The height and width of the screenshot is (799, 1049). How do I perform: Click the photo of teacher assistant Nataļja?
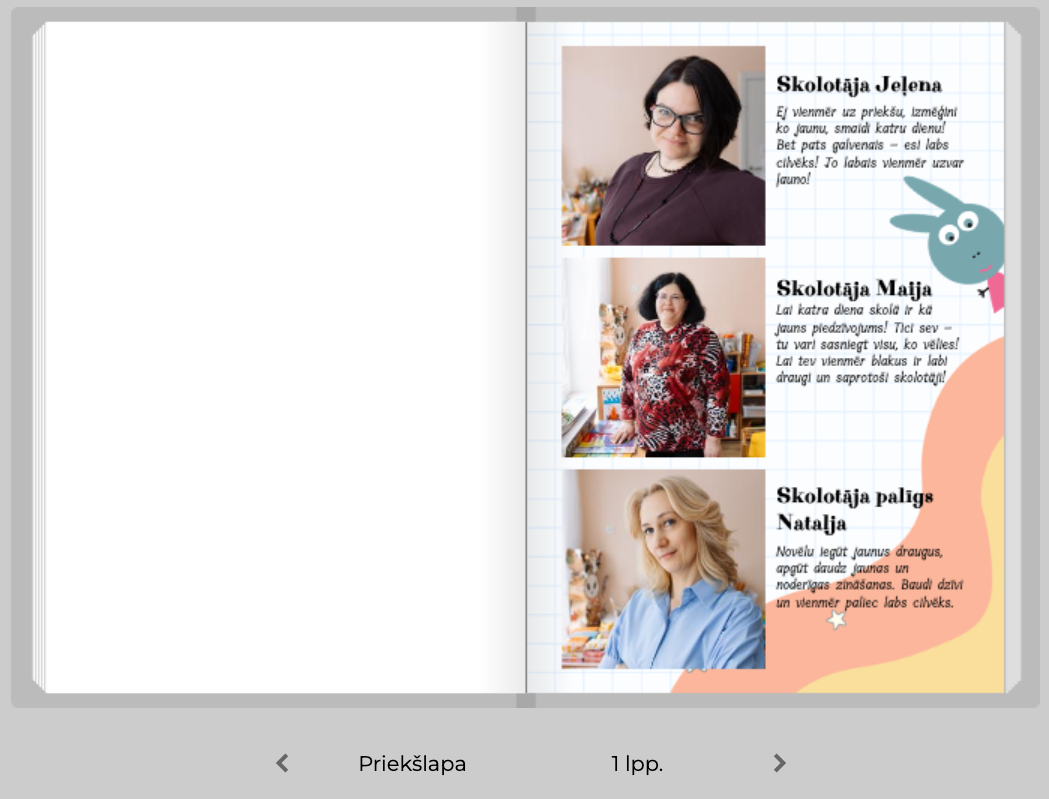click(663, 569)
